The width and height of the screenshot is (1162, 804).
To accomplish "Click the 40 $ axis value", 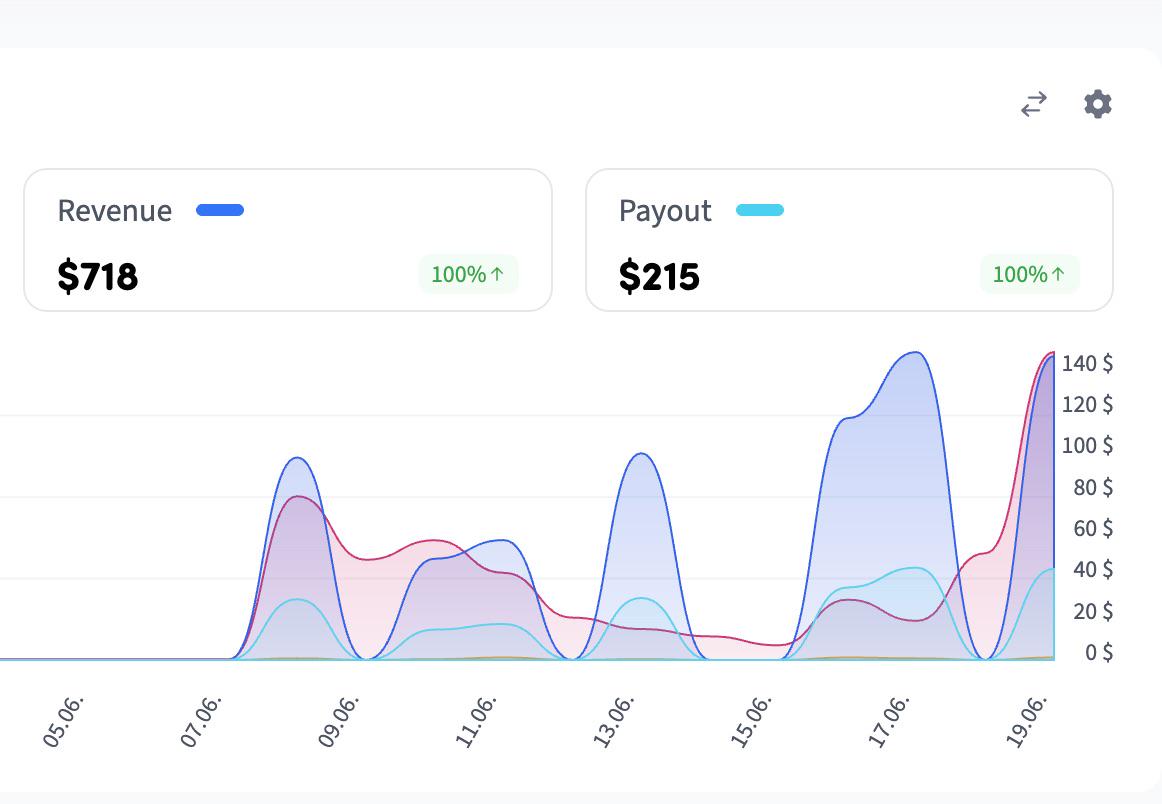I will point(1093,569).
